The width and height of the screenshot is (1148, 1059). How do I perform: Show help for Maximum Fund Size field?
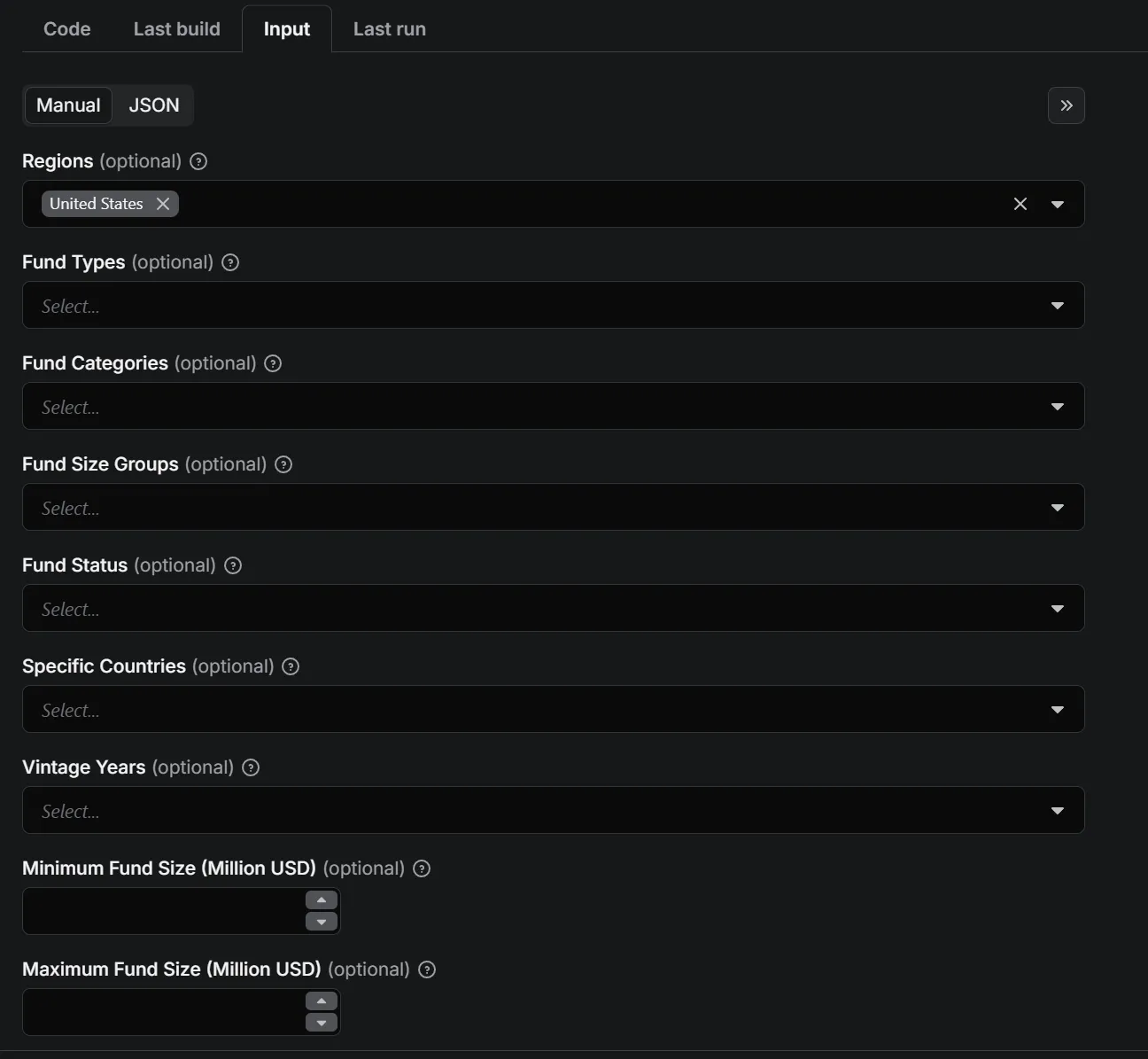pos(427,969)
